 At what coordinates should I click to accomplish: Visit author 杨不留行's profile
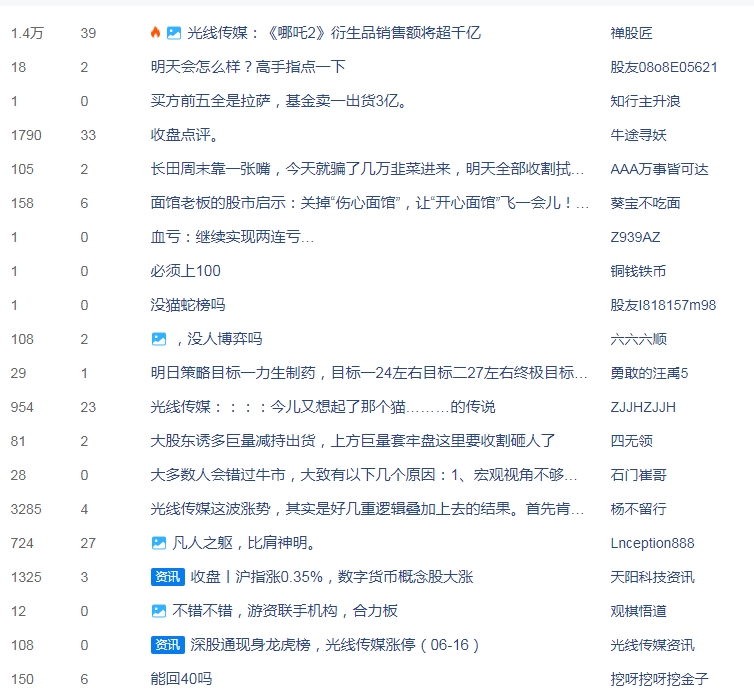(x=638, y=509)
